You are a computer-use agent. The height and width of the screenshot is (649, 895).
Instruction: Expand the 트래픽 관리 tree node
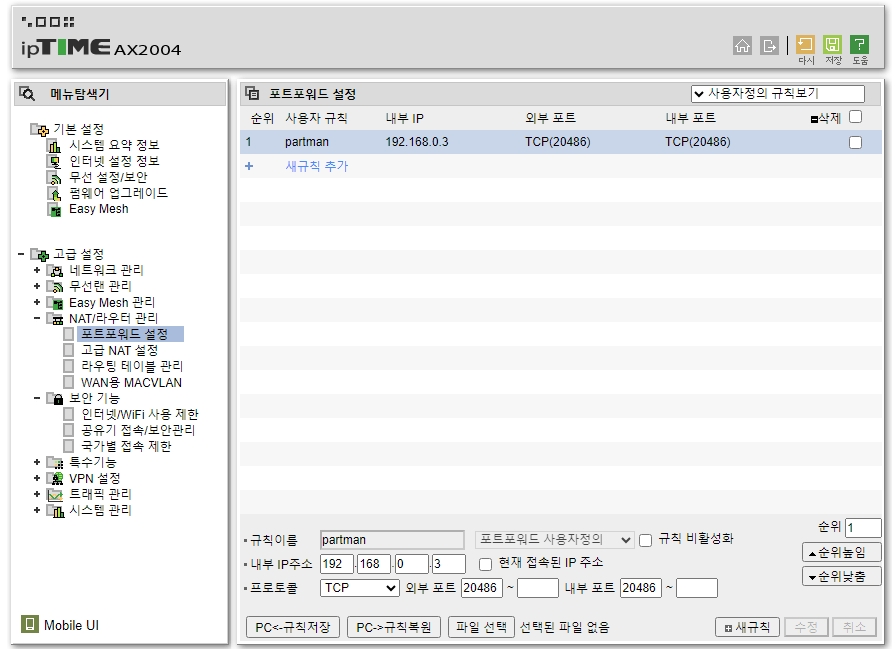[x=37, y=494]
